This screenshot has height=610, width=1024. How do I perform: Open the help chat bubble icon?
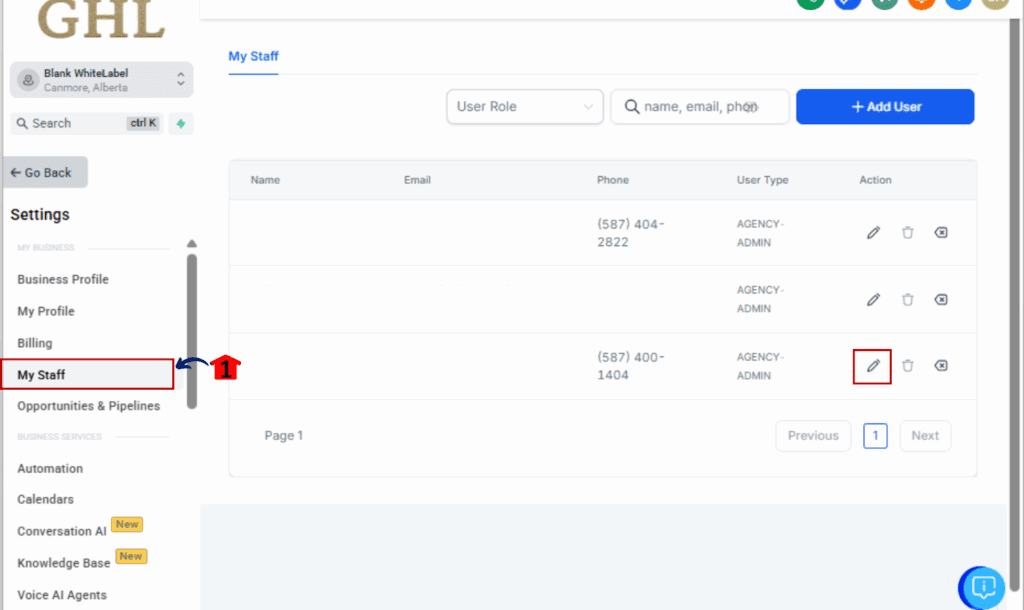tap(983, 586)
